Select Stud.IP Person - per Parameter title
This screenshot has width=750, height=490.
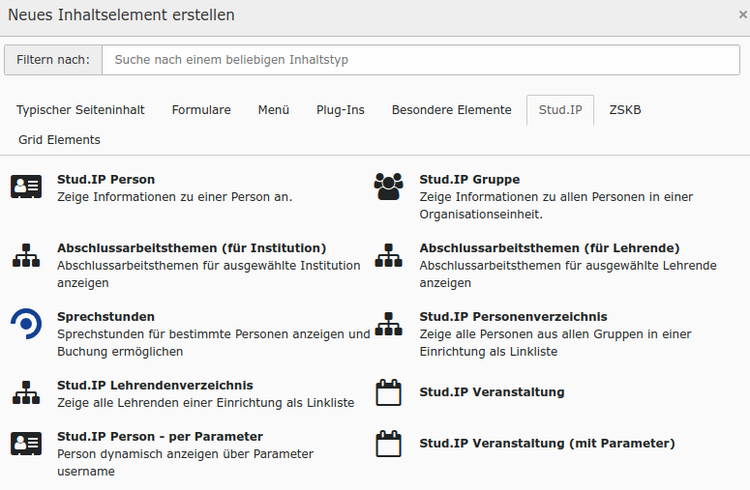click(x=160, y=436)
